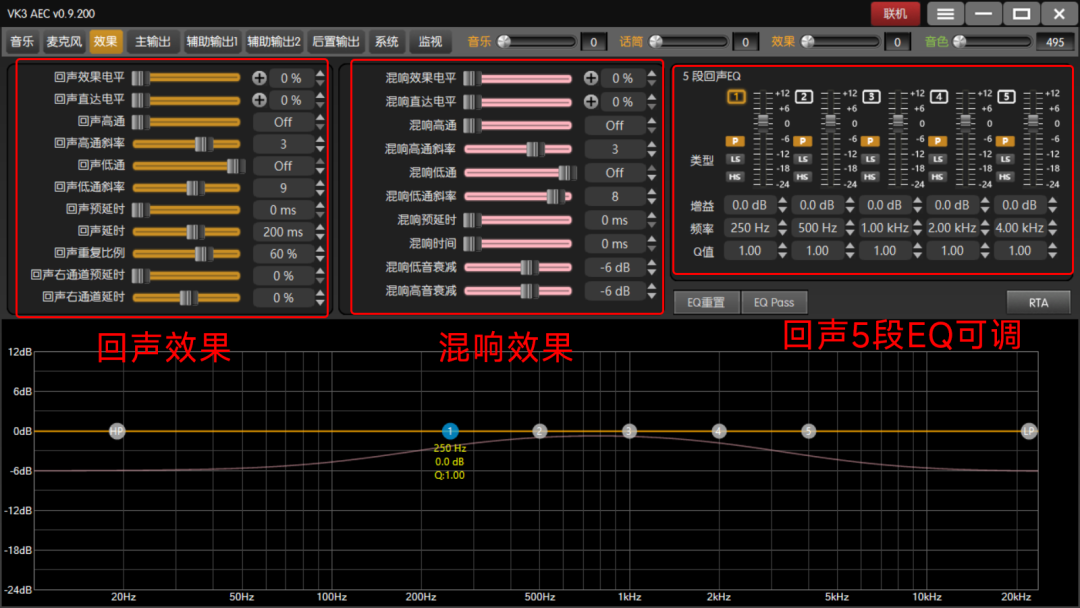The width and height of the screenshot is (1080, 608).
Task: Click the 效果 tab button
Action: click(105, 41)
